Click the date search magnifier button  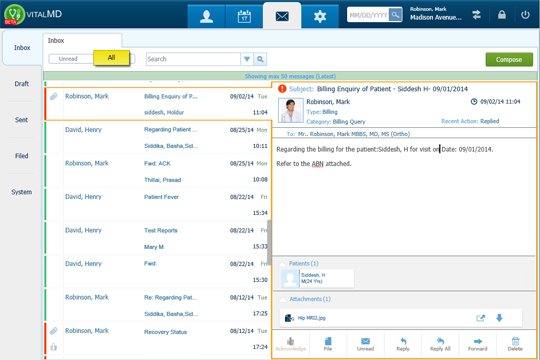[x=395, y=15]
